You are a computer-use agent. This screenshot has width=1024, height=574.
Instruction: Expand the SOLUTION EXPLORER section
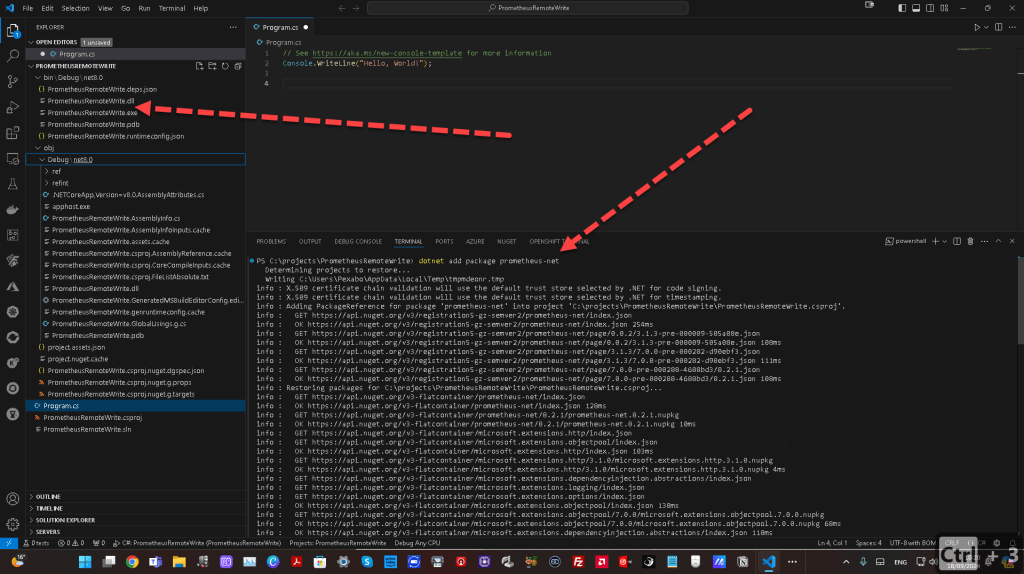(135, 520)
